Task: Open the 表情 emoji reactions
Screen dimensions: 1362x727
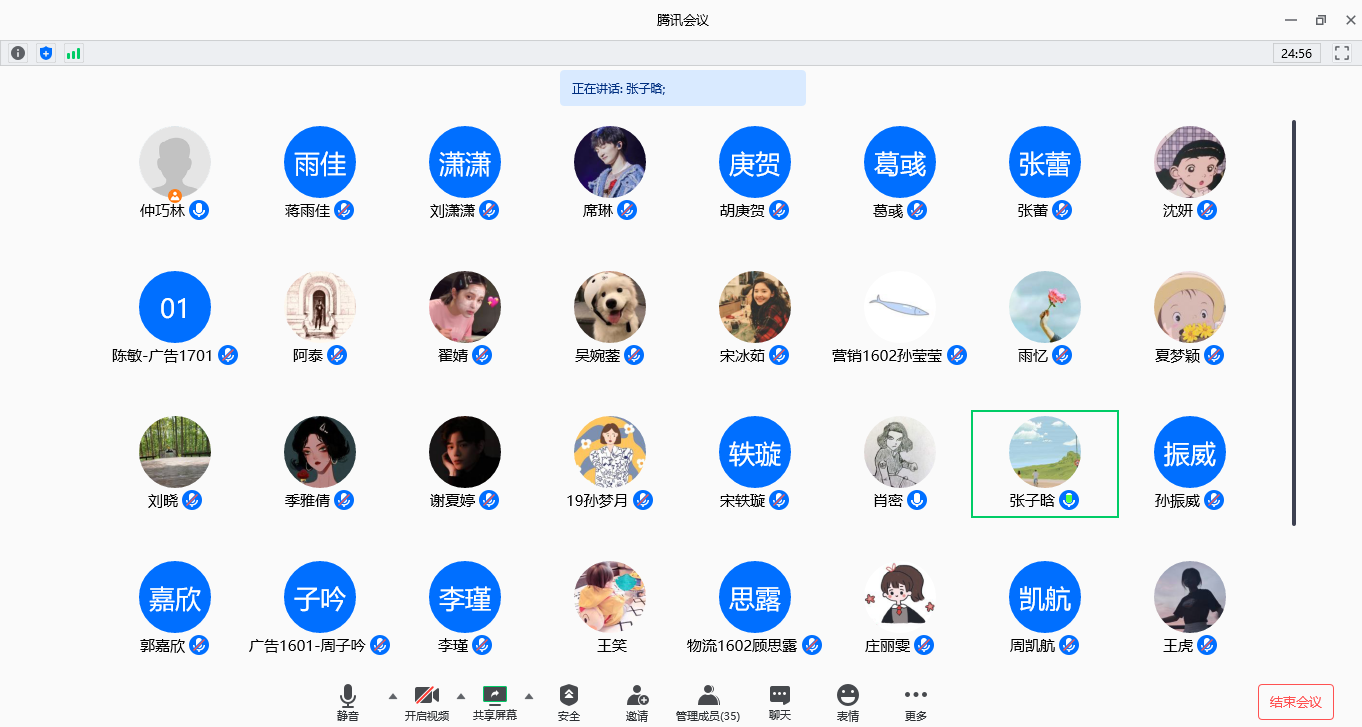Action: 848,702
